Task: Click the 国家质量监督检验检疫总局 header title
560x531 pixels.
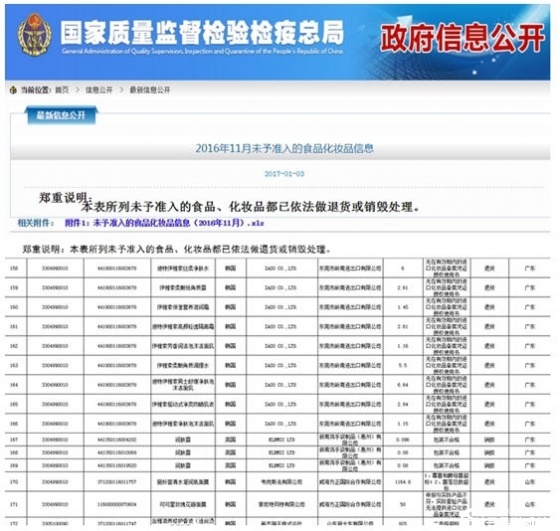Action: (x=202, y=33)
